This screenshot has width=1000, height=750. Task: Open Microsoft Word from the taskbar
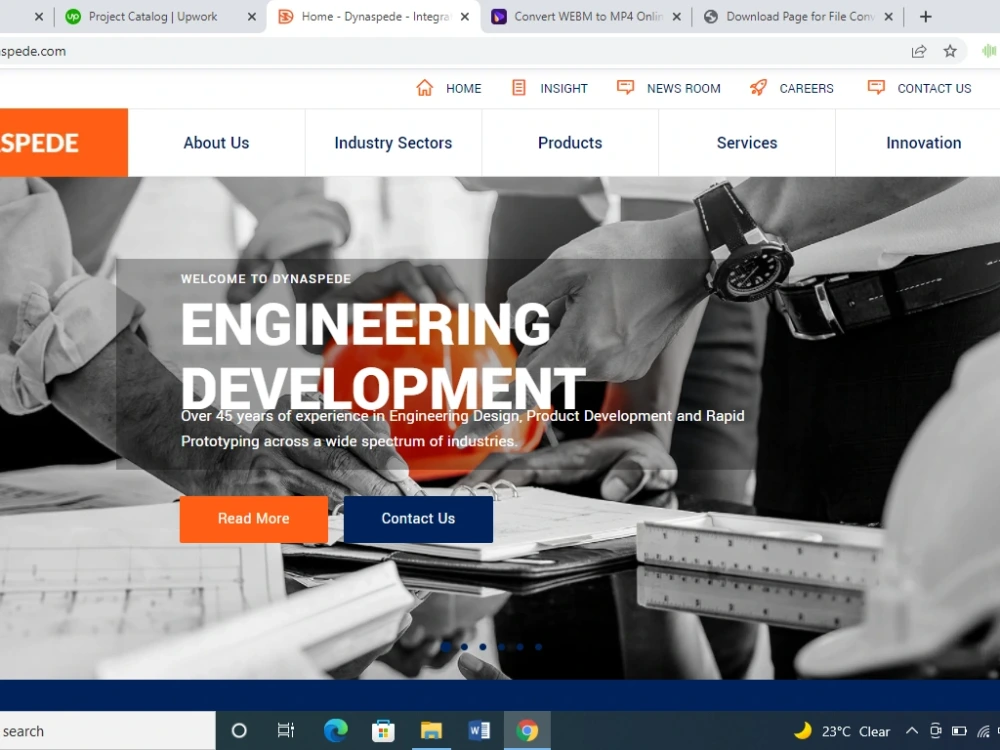(479, 730)
